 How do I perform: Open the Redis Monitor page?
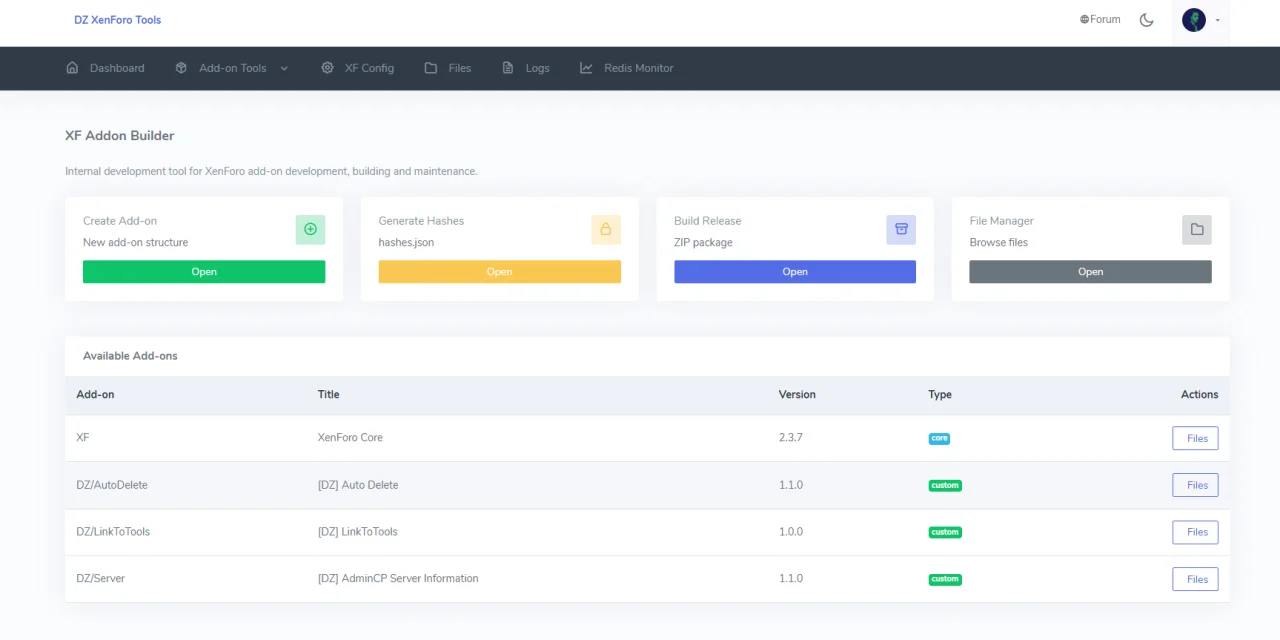627,68
